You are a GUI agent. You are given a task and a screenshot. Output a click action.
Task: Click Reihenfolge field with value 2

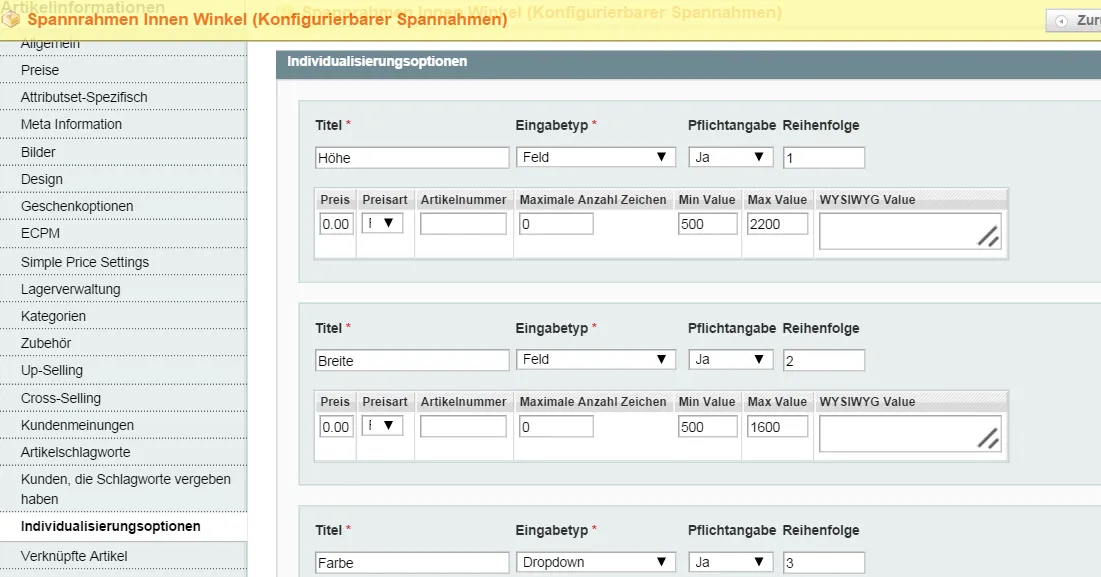coord(824,361)
